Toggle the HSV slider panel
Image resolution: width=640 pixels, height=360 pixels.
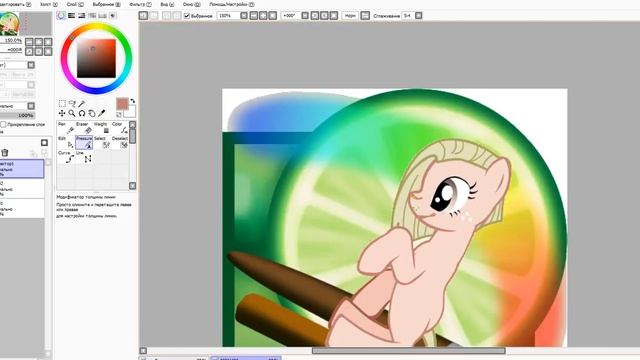[82, 16]
